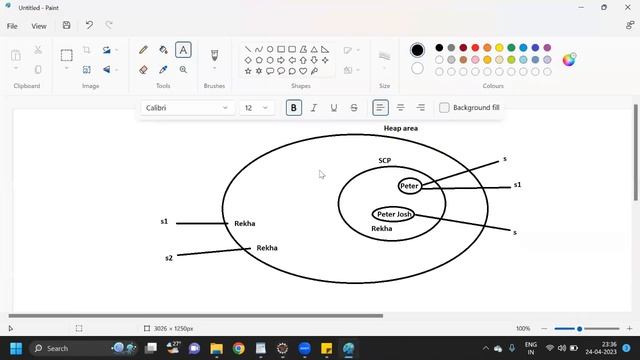Select the Colour picker eyedropper tool
640x360 pixels.
tap(163, 70)
